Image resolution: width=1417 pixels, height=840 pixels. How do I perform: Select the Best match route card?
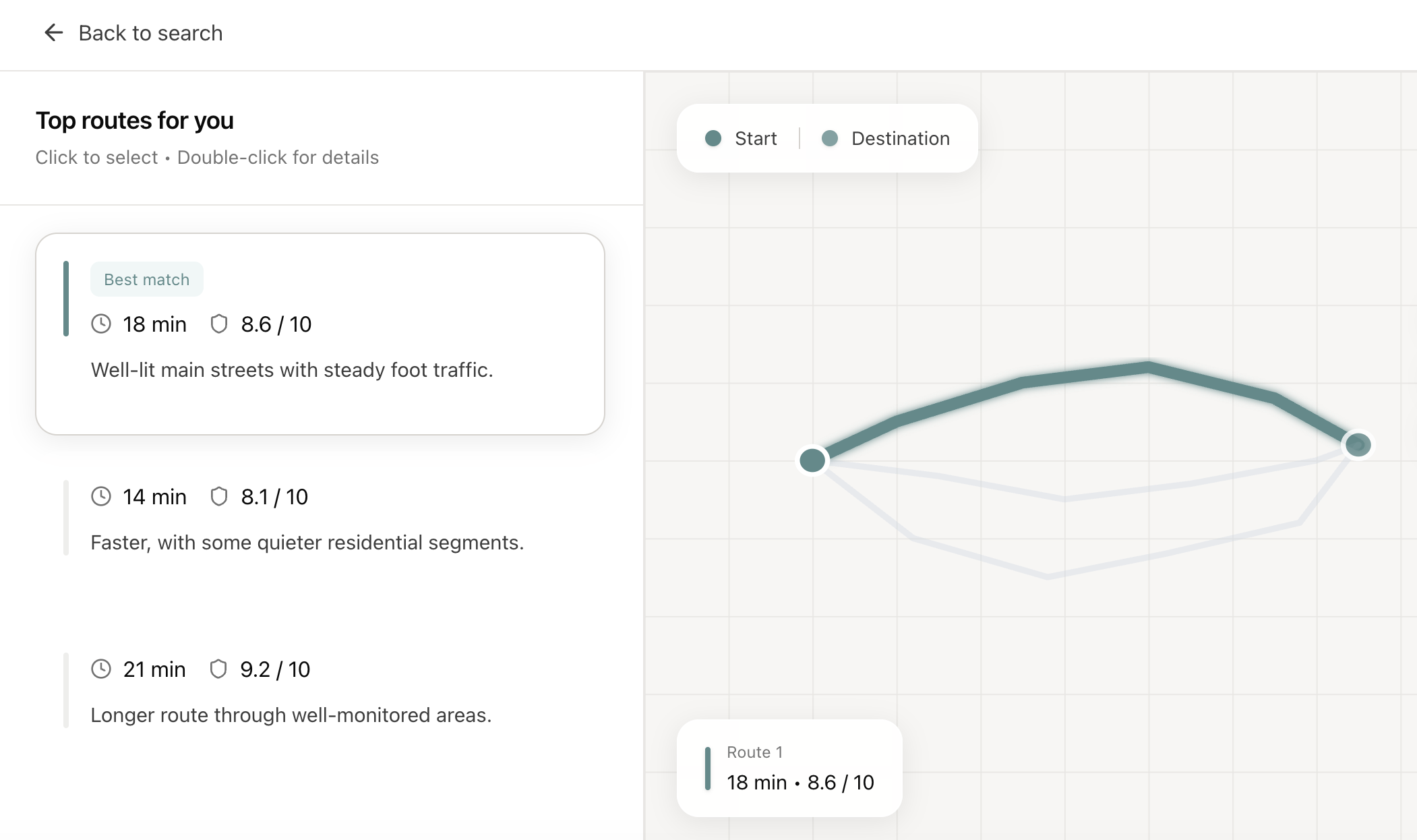[320, 334]
